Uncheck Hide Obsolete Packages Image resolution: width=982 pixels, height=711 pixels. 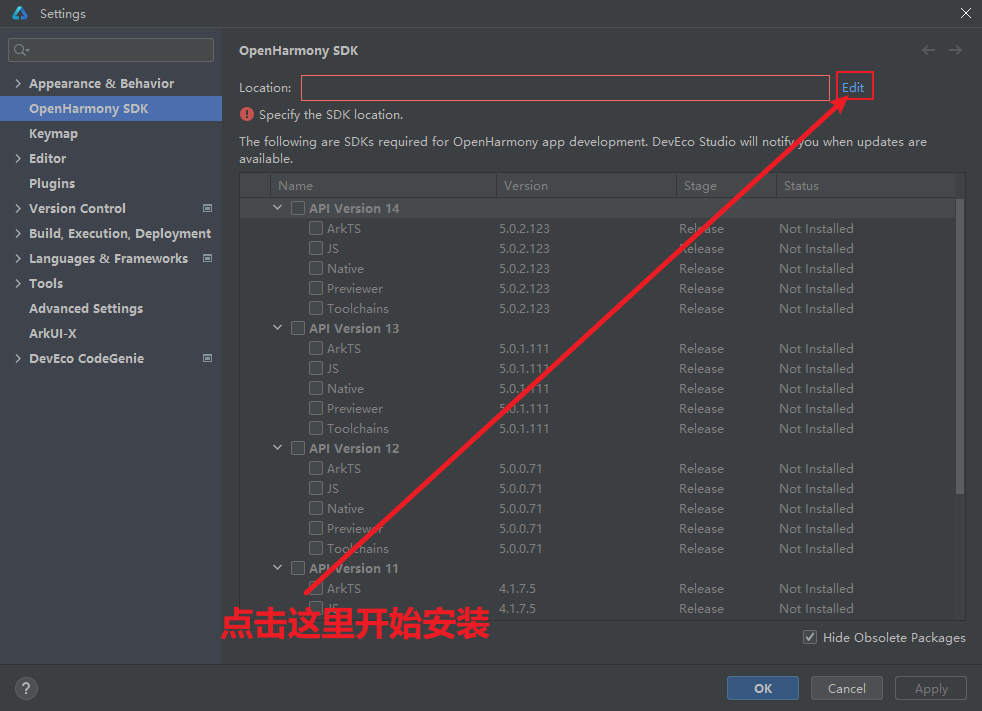pyautogui.click(x=810, y=637)
